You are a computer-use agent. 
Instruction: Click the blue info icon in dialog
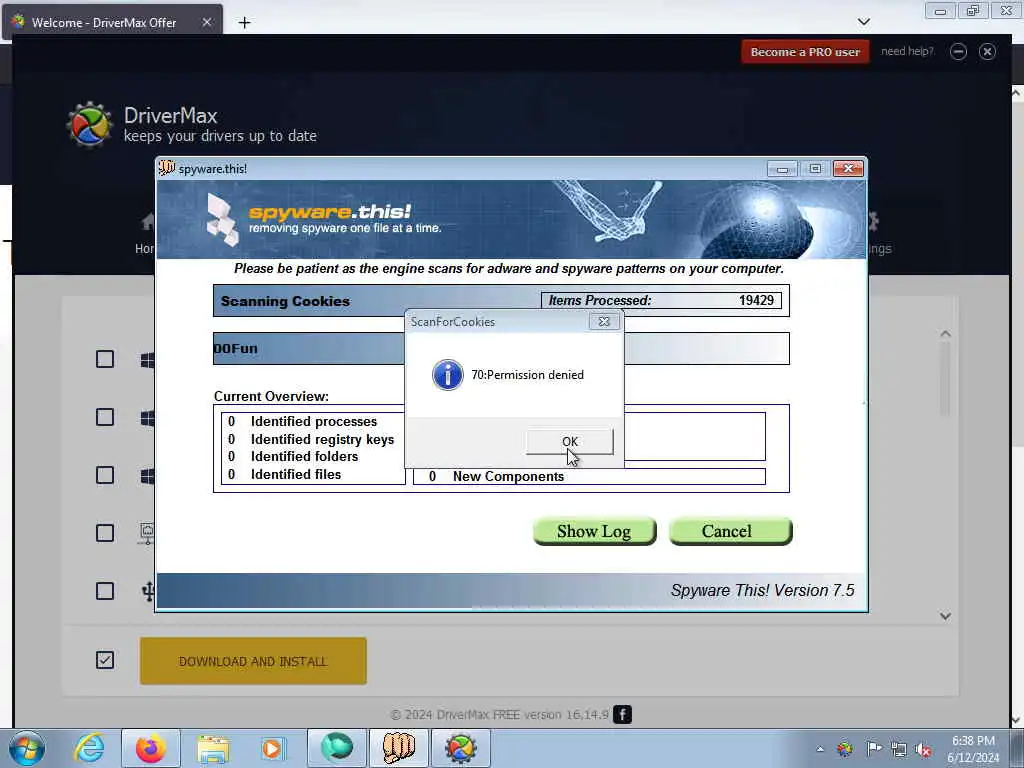click(447, 375)
